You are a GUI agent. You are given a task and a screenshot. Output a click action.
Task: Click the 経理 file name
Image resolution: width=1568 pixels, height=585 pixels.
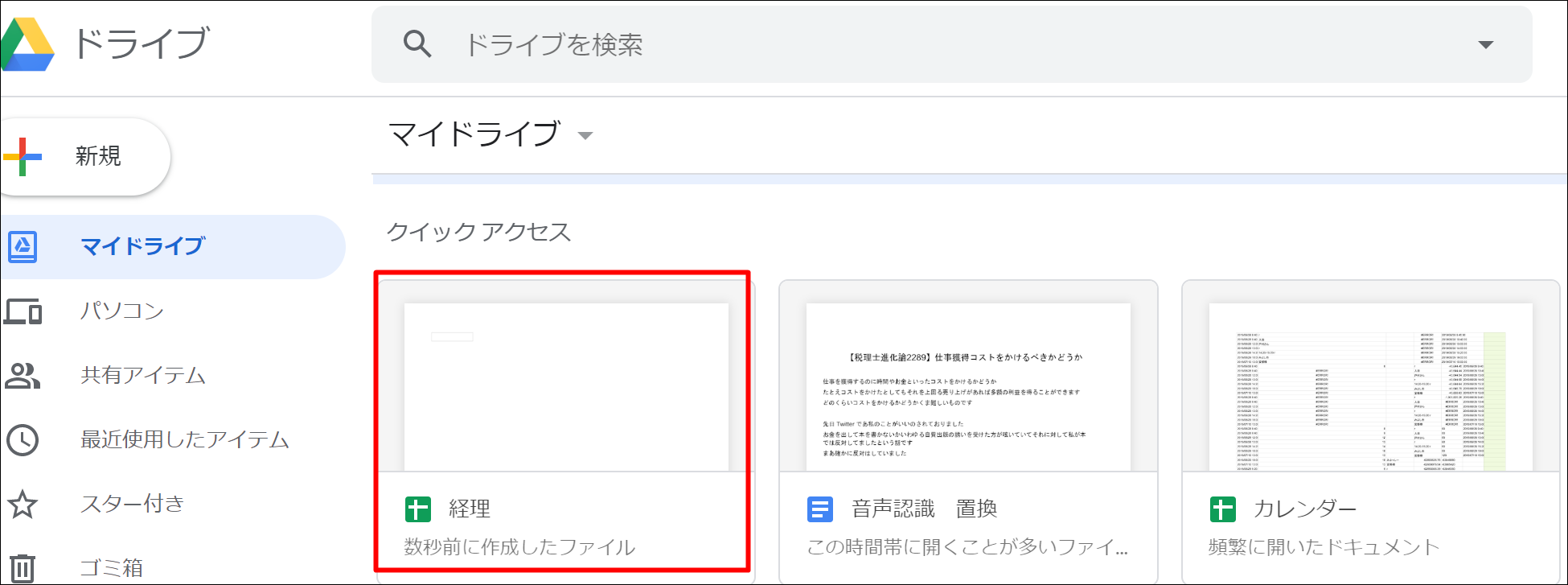coord(470,509)
